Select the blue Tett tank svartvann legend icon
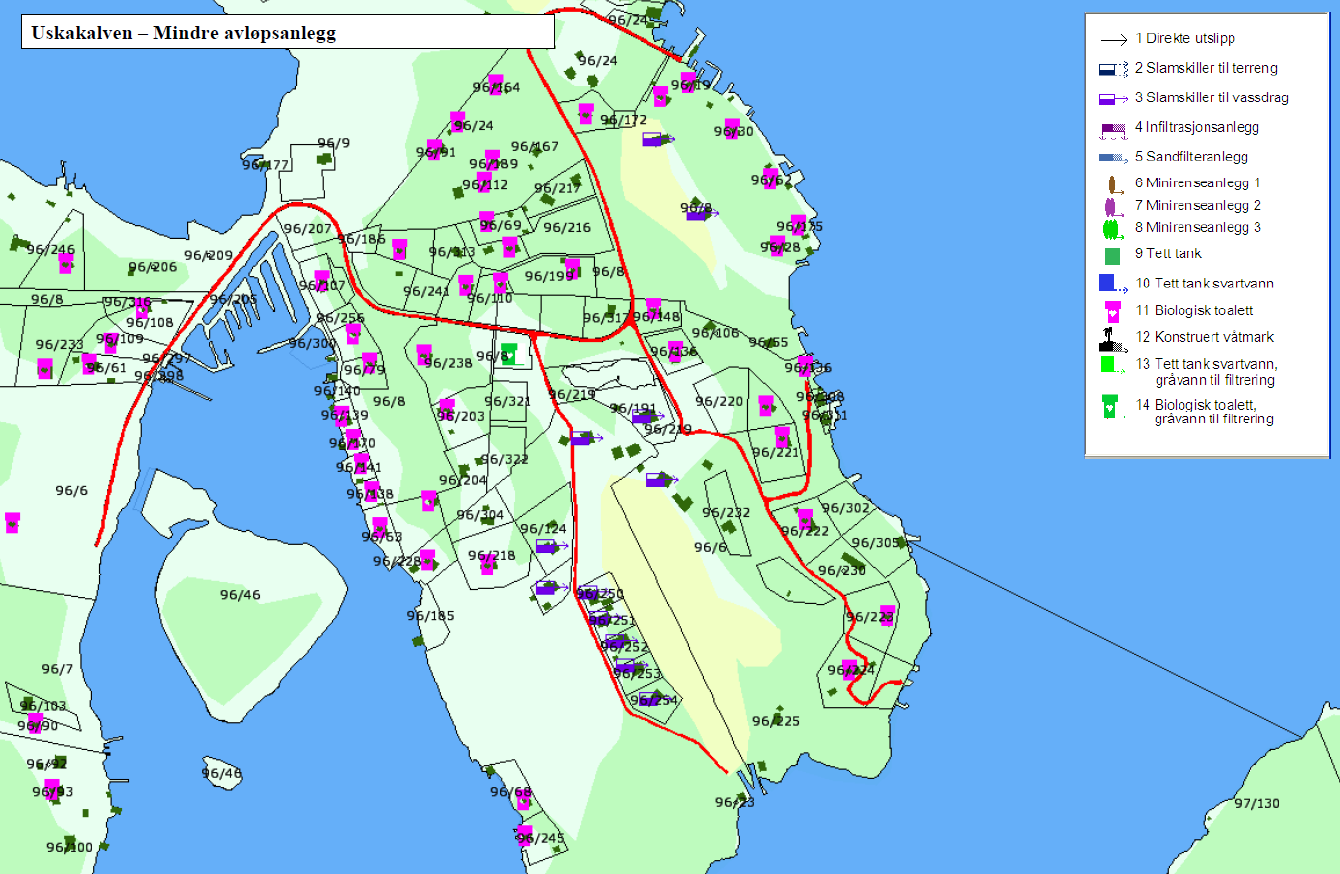1340x874 pixels. coord(1112,283)
